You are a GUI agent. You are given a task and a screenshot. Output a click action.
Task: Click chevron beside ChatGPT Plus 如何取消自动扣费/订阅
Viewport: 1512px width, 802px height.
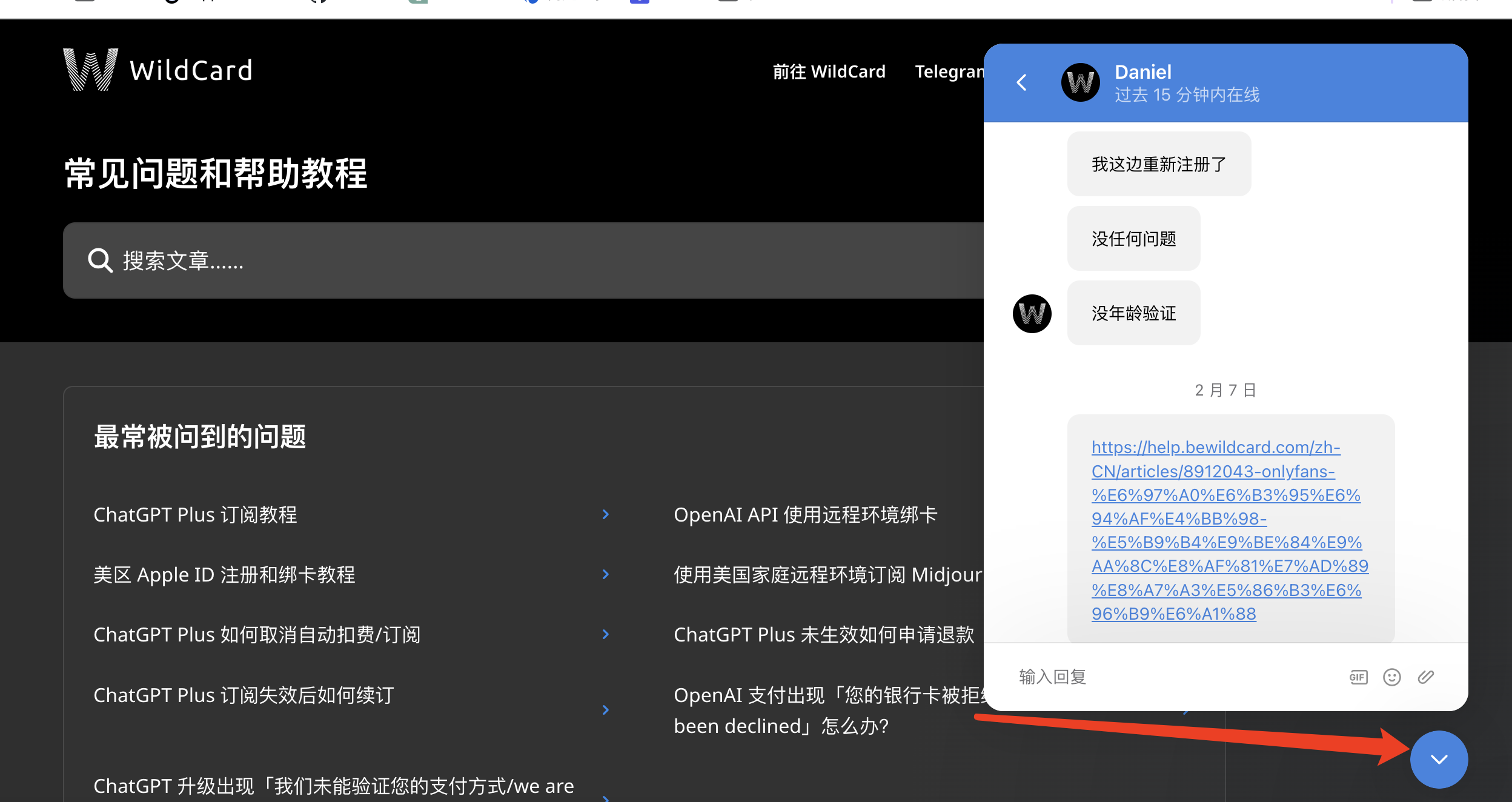point(606,634)
